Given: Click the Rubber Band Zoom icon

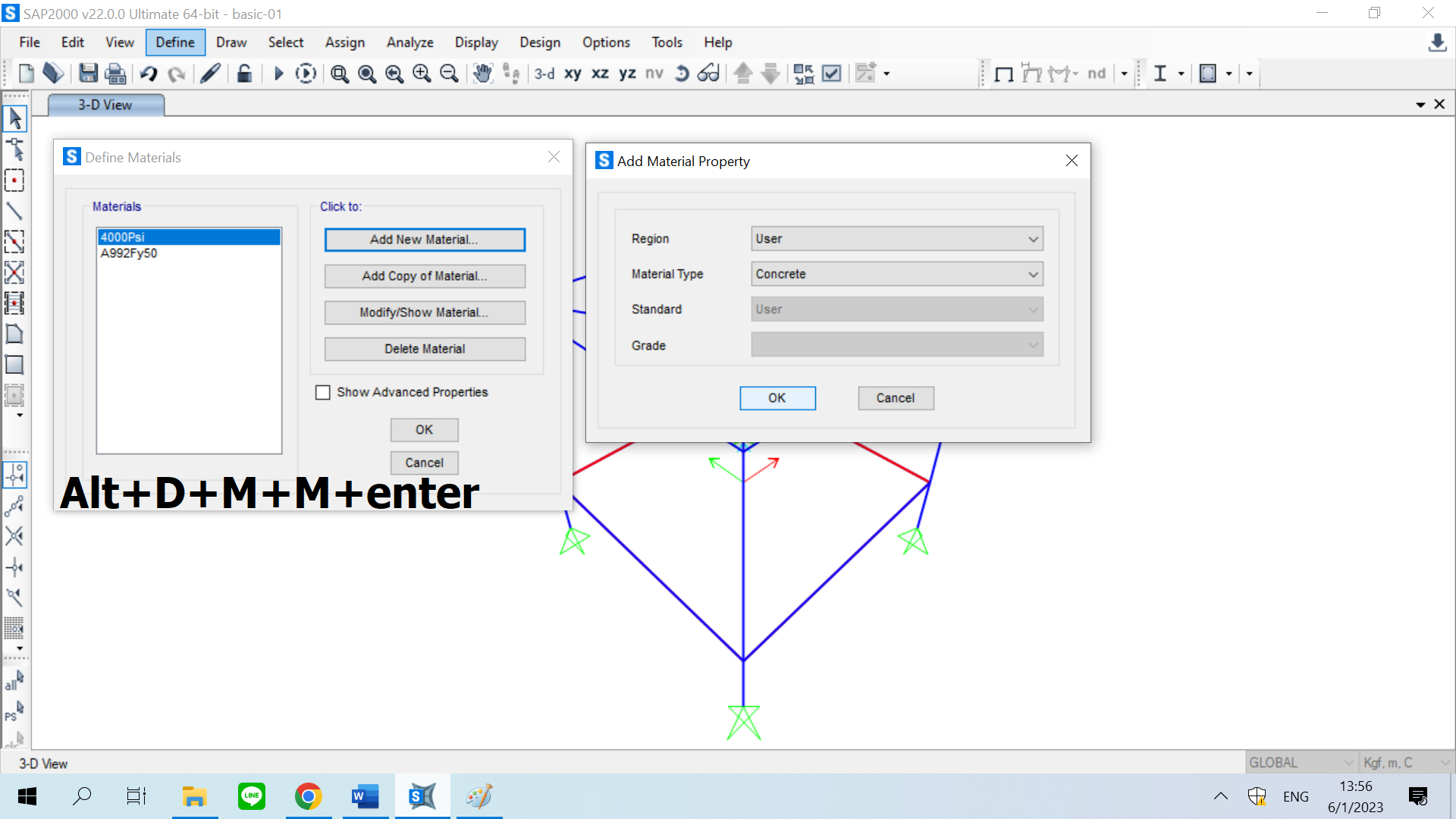Looking at the screenshot, I should [x=340, y=74].
